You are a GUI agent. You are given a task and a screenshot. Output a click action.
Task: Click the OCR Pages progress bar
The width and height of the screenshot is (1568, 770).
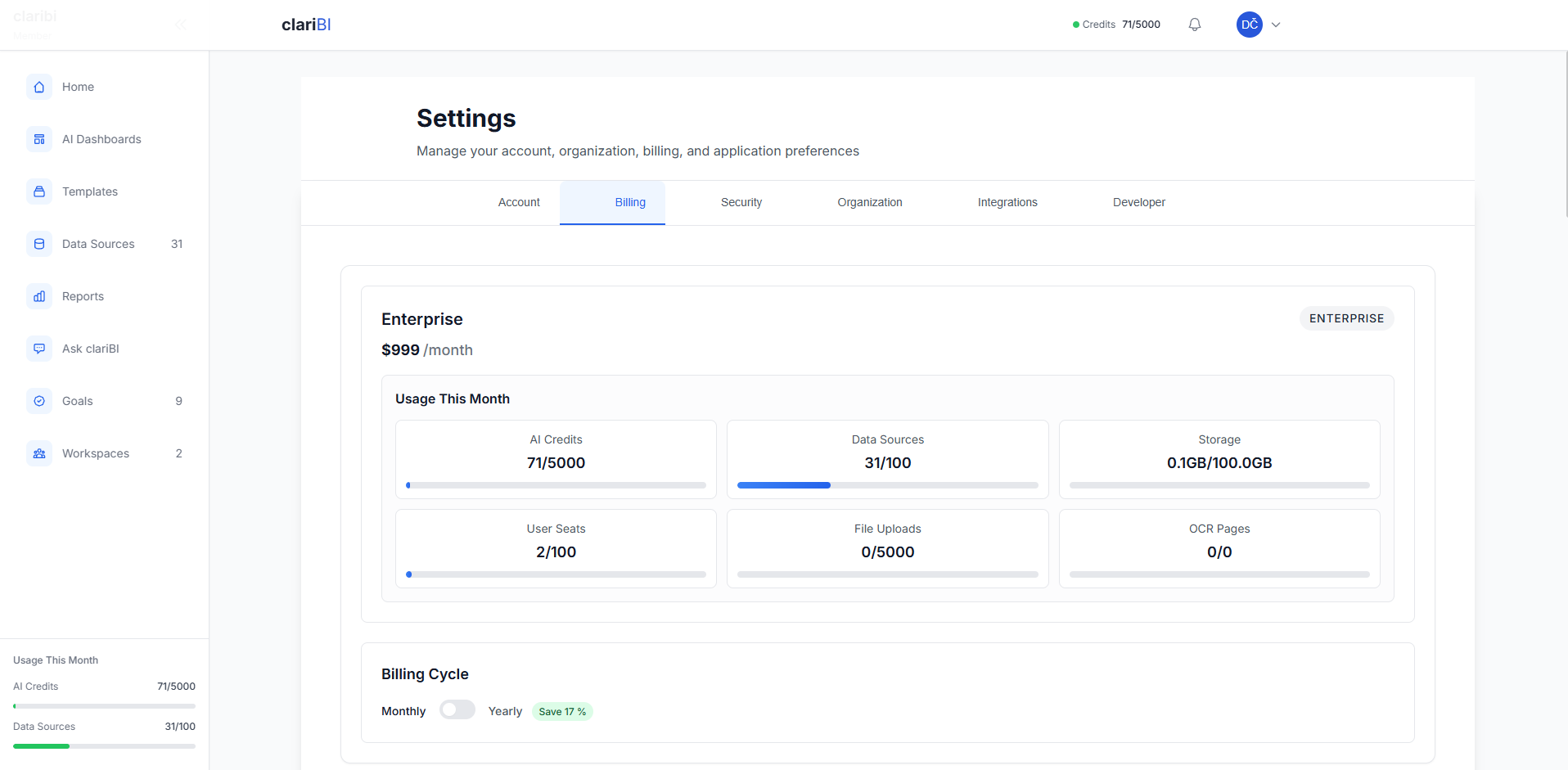(1219, 574)
